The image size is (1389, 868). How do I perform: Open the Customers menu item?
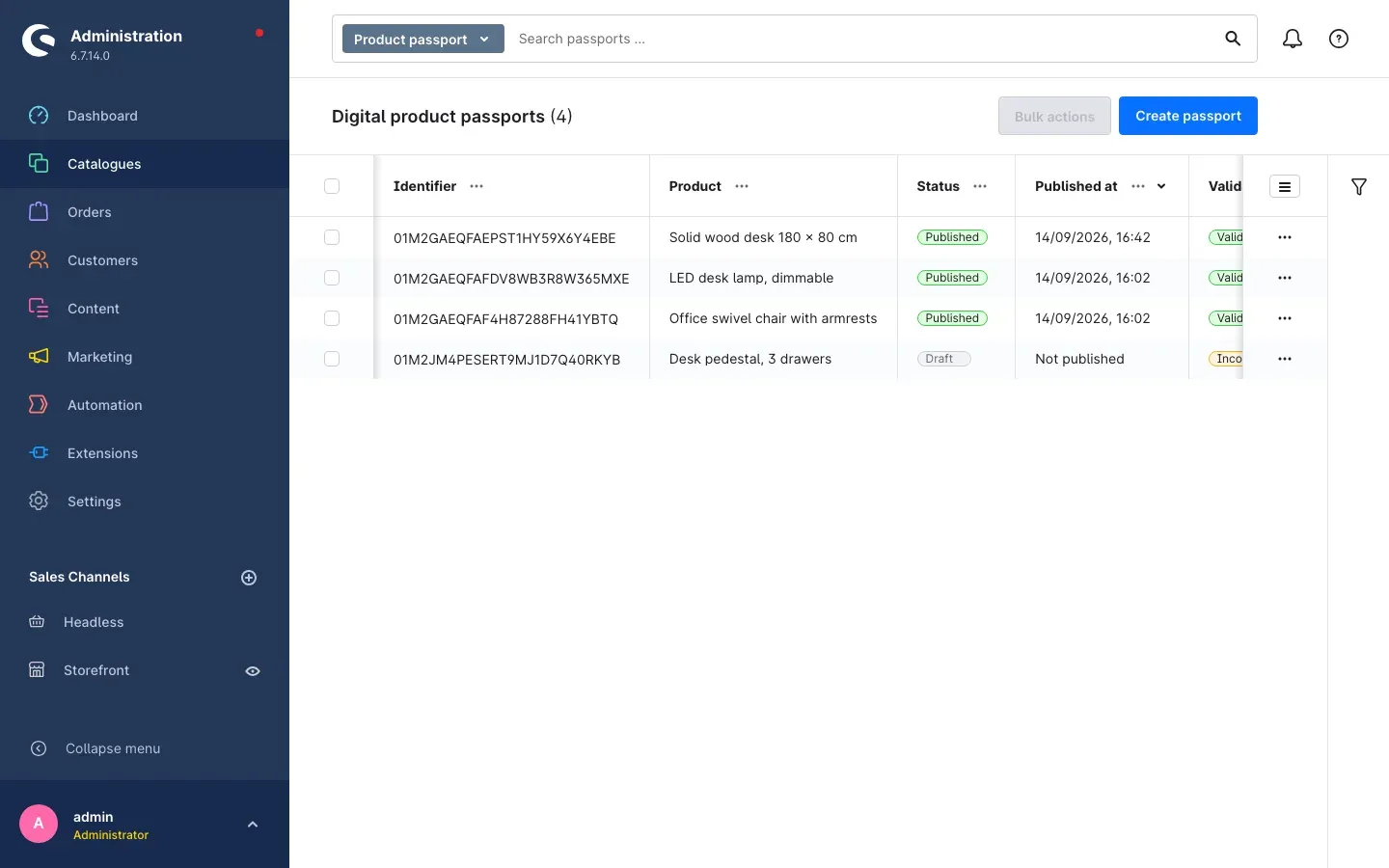[x=145, y=260]
